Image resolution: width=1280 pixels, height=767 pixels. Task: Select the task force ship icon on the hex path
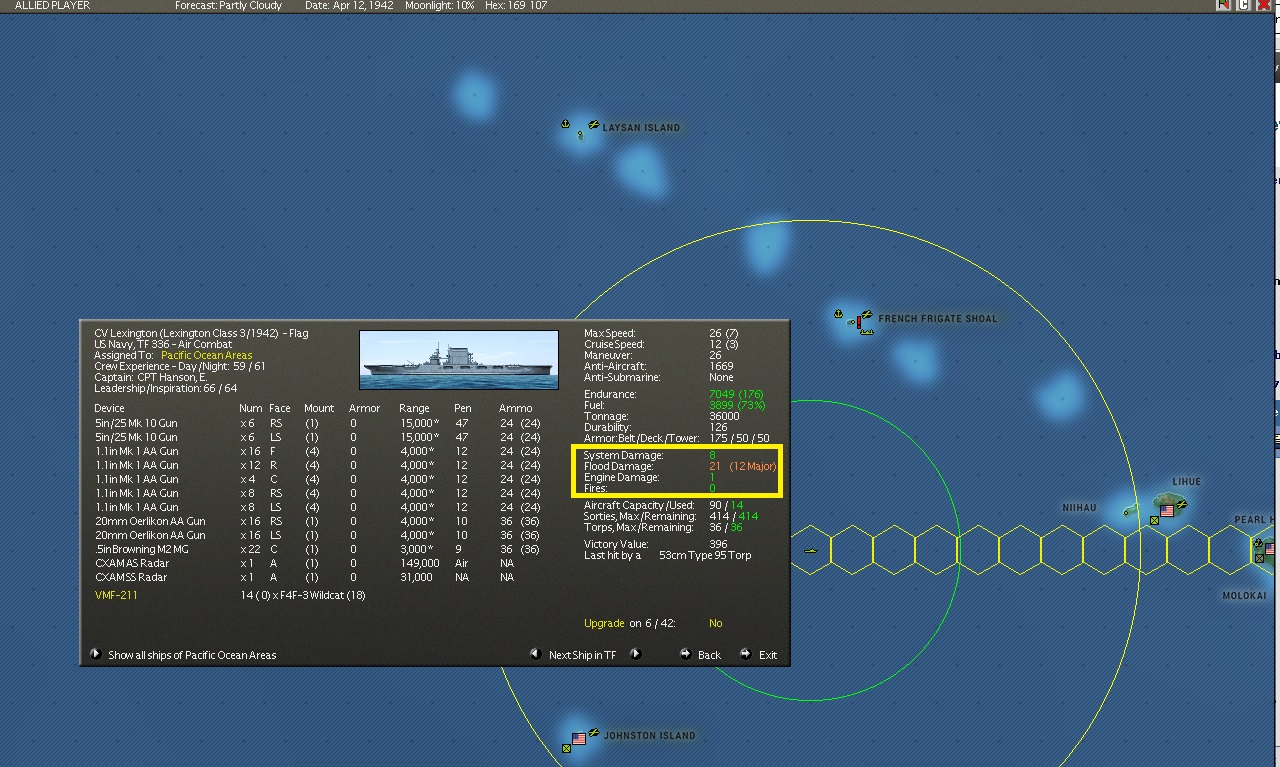click(x=810, y=550)
